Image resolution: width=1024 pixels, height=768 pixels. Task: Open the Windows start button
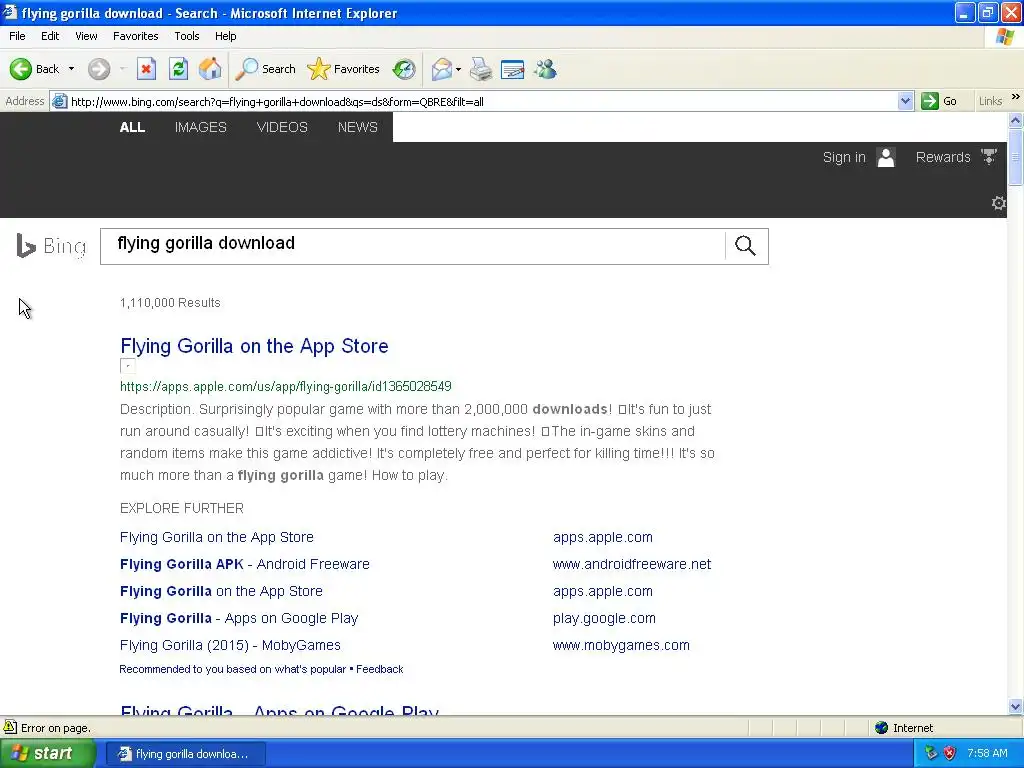click(x=48, y=754)
